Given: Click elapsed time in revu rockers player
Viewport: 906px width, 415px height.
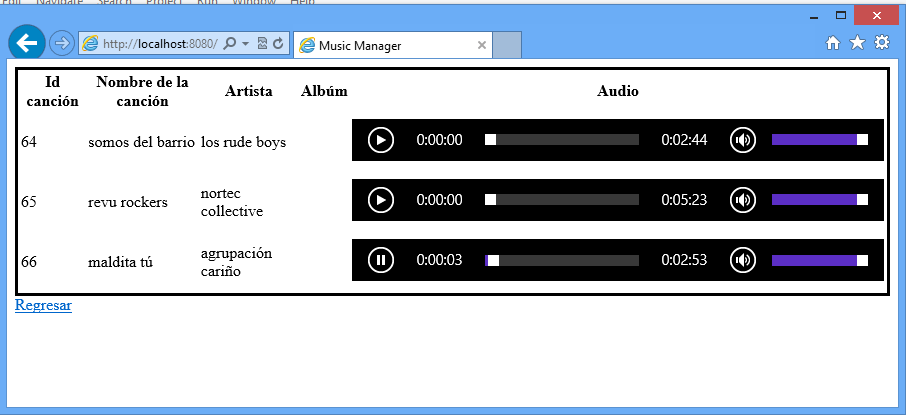Looking at the screenshot, I should point(439,200).
